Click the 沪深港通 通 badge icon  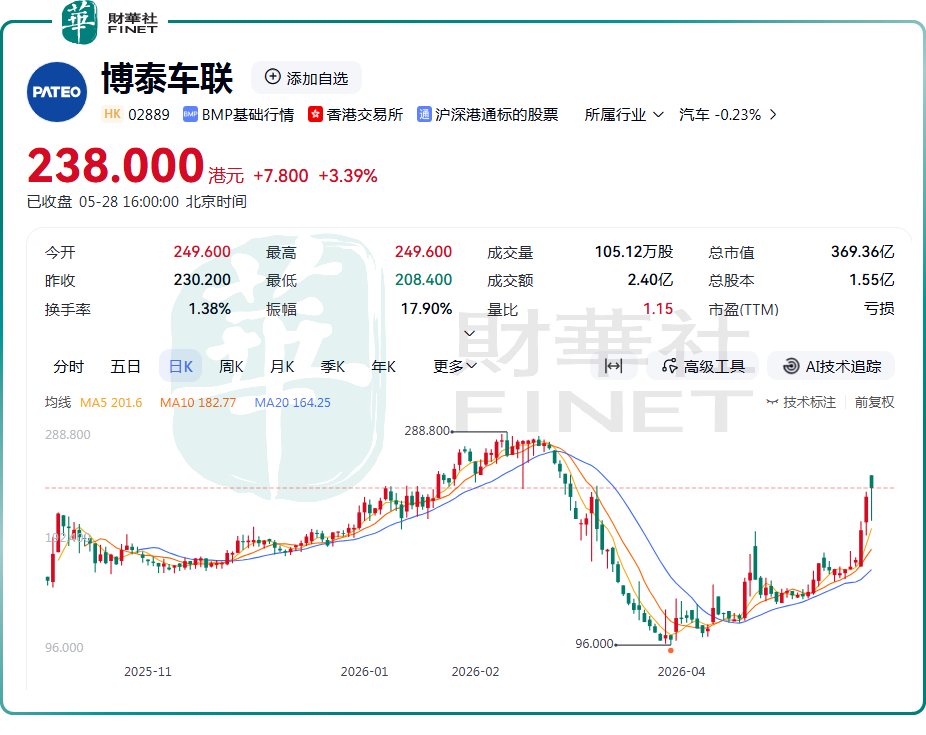(x=424, y=115)
